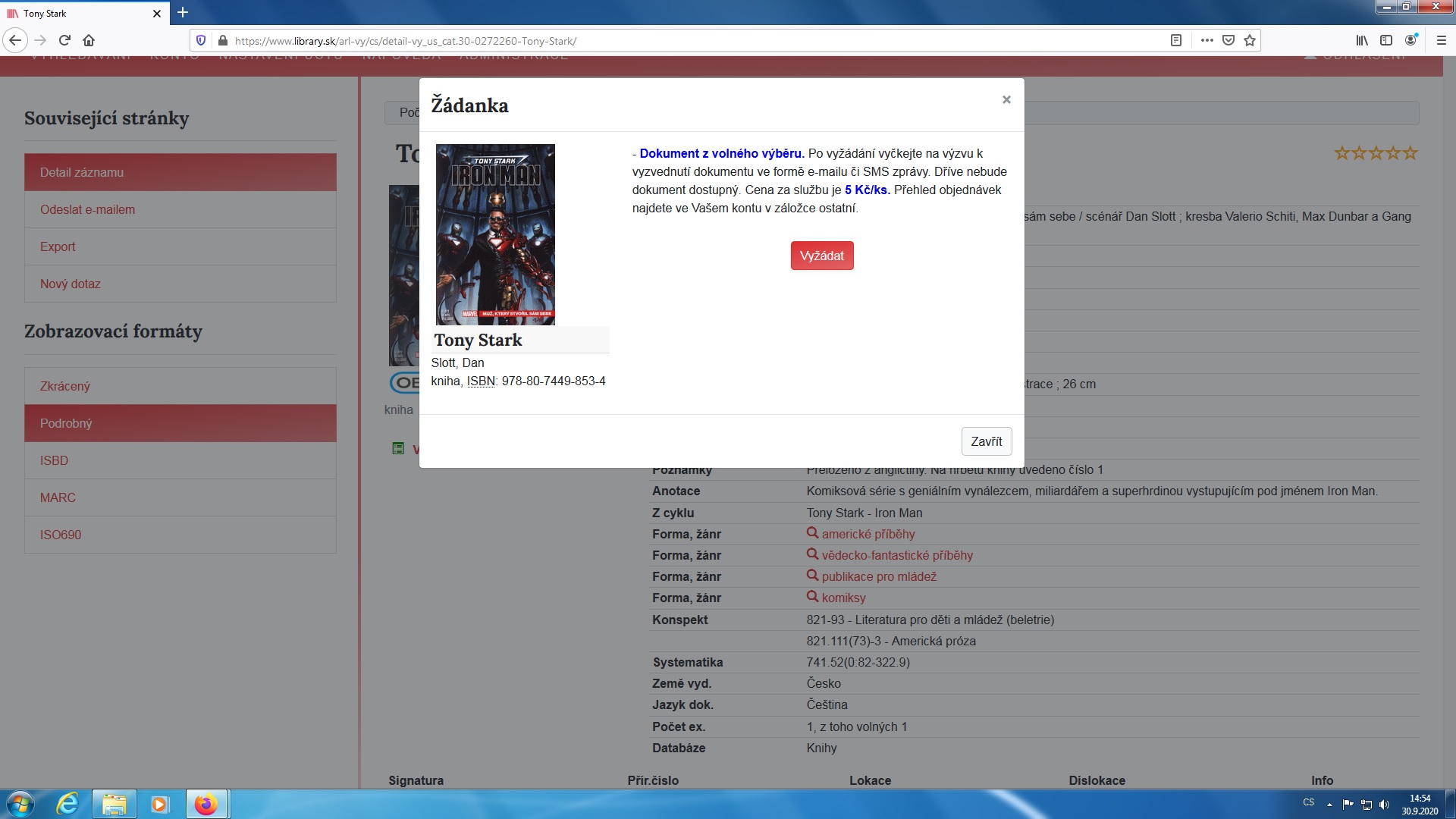The width and height of the screenshot is (1456, 819).
Task: Click the browser forward arrow
Action: (x=41, y=40)
